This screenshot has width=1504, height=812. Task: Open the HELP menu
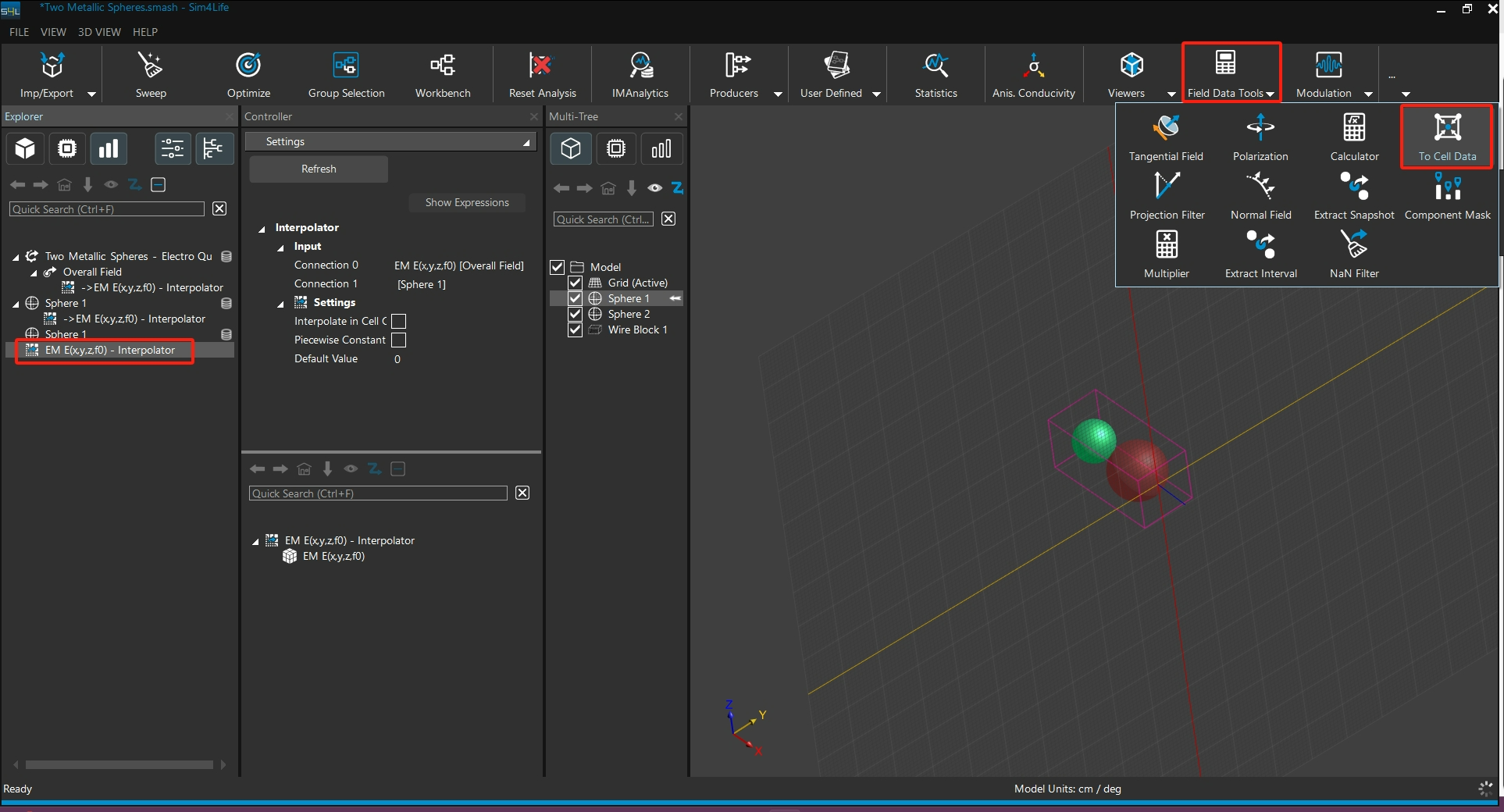point(144,32)
